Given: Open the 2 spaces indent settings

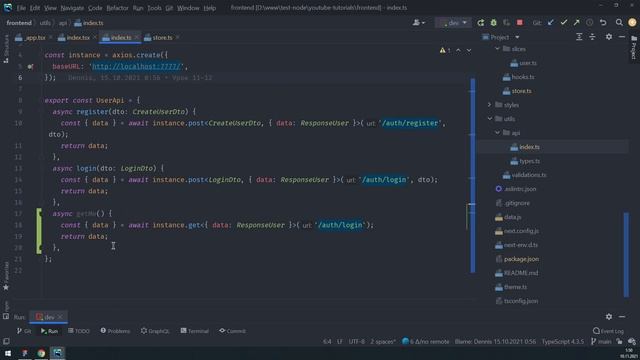Looking at the screenshot, I should click(383, 342).
